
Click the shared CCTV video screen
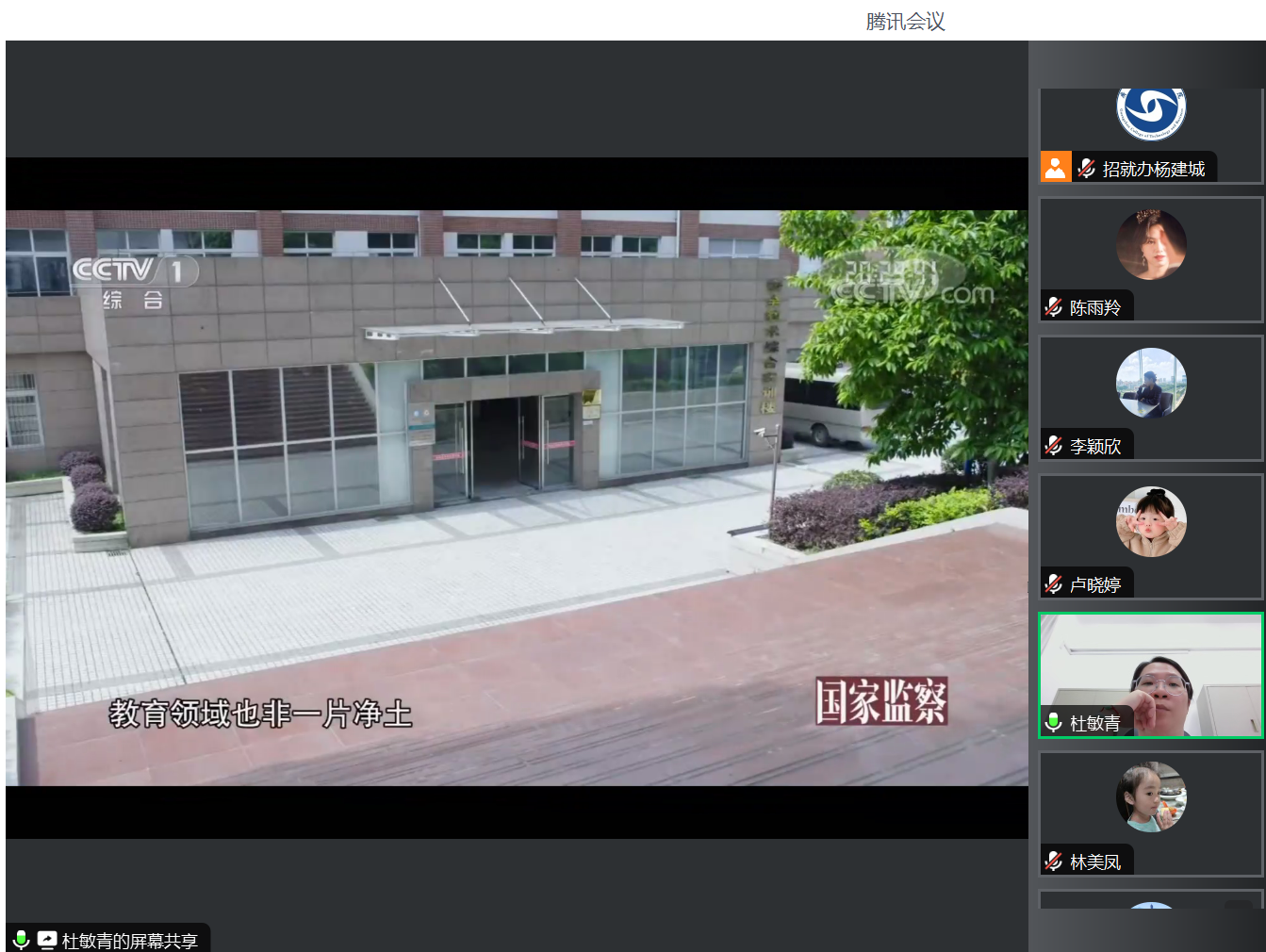coord(517,498)
